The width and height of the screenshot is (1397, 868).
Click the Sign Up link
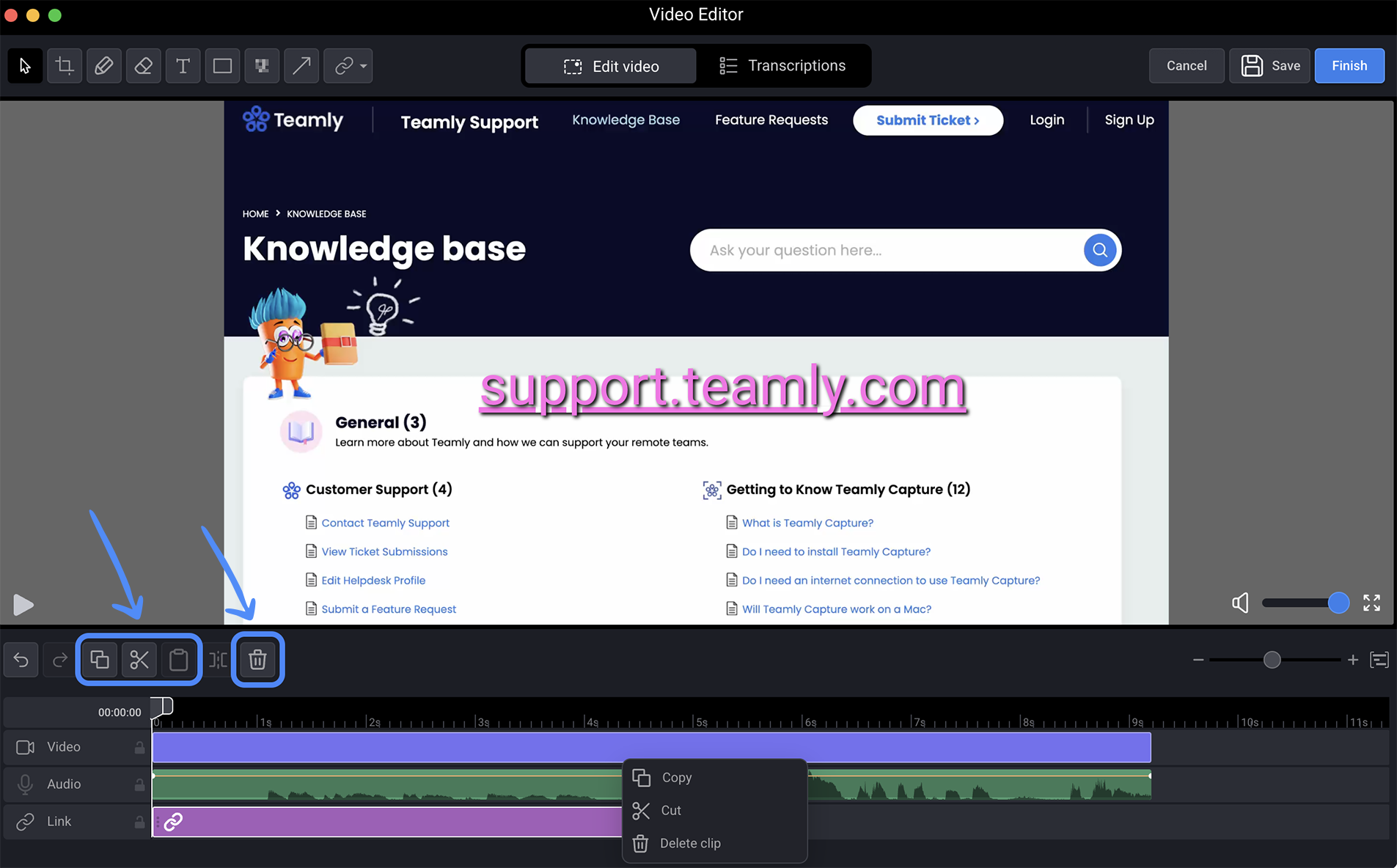(1129, 120)
